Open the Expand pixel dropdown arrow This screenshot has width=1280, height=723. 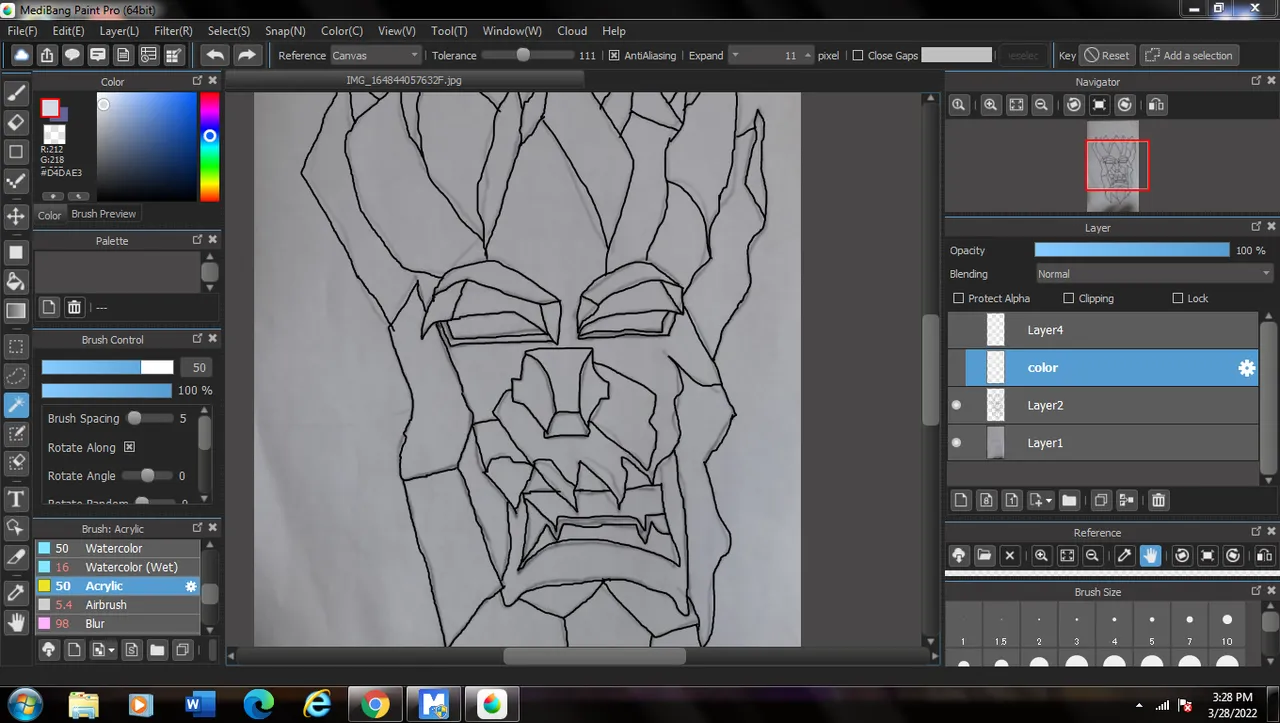click(735, 56)
